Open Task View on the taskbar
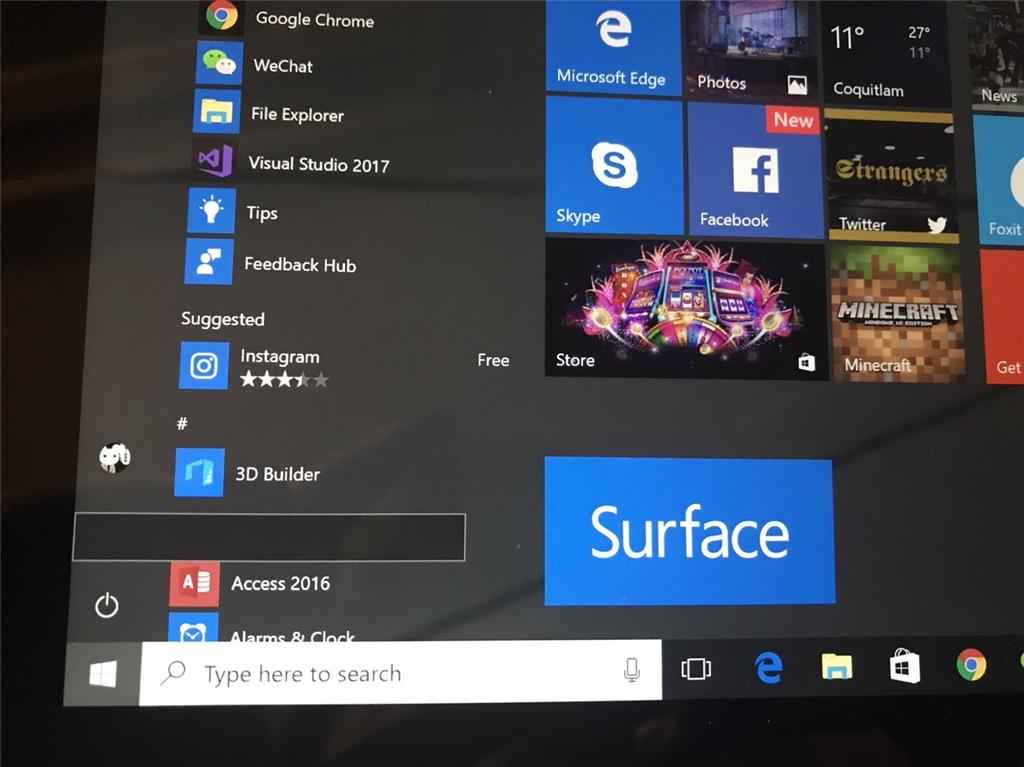1024x767 pixels. point(696,669)
